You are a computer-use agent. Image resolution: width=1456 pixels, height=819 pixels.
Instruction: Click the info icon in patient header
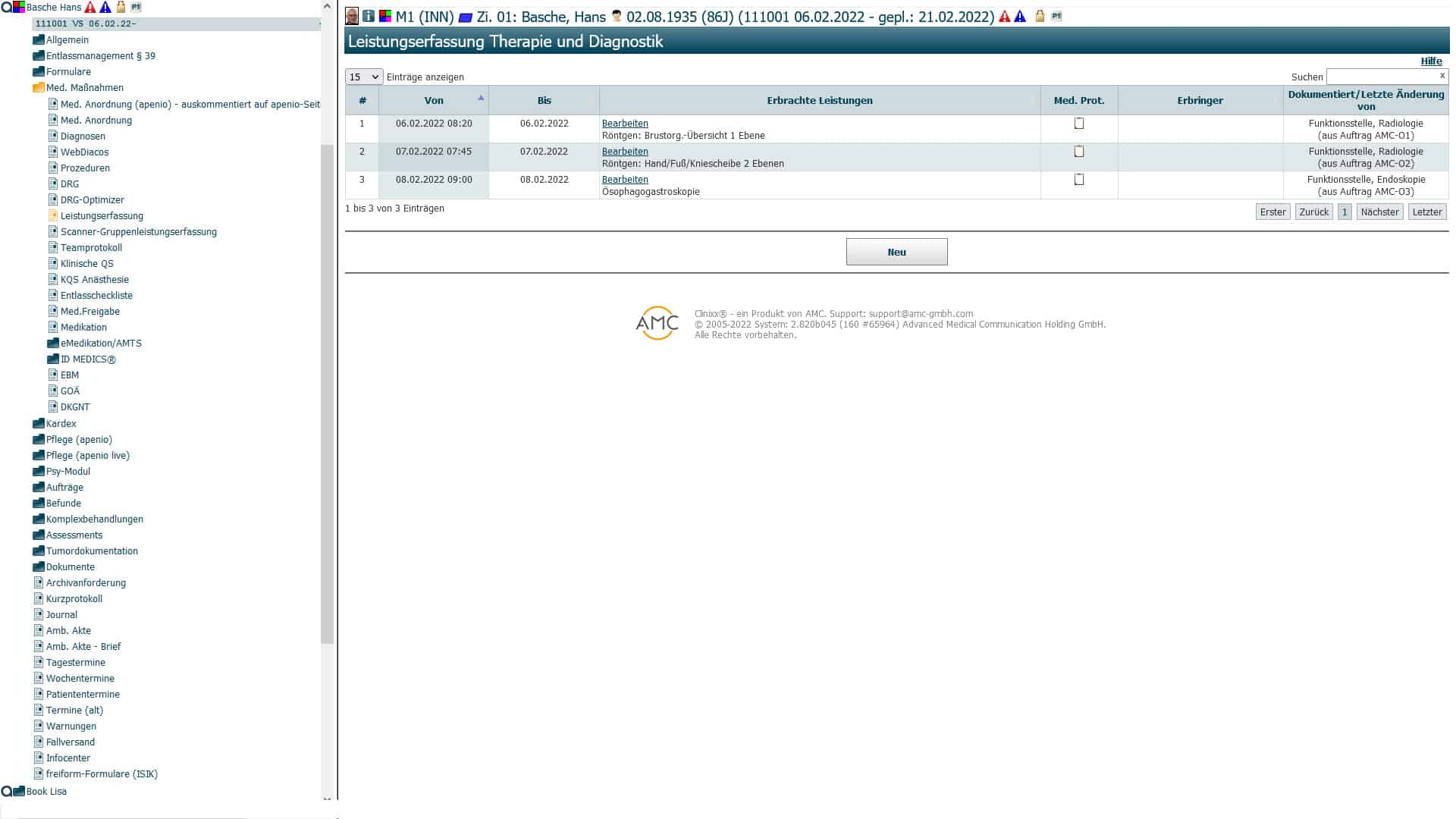pyautogui.click(x=369, y=16)
